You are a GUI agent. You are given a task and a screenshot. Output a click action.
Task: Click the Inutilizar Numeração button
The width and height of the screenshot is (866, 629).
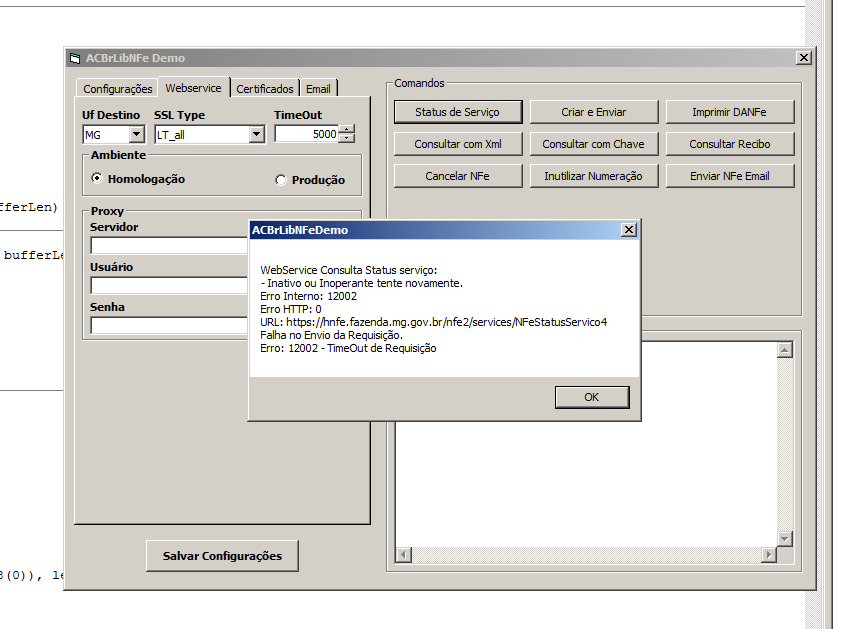pyautogui.click(x=594, y=176)
